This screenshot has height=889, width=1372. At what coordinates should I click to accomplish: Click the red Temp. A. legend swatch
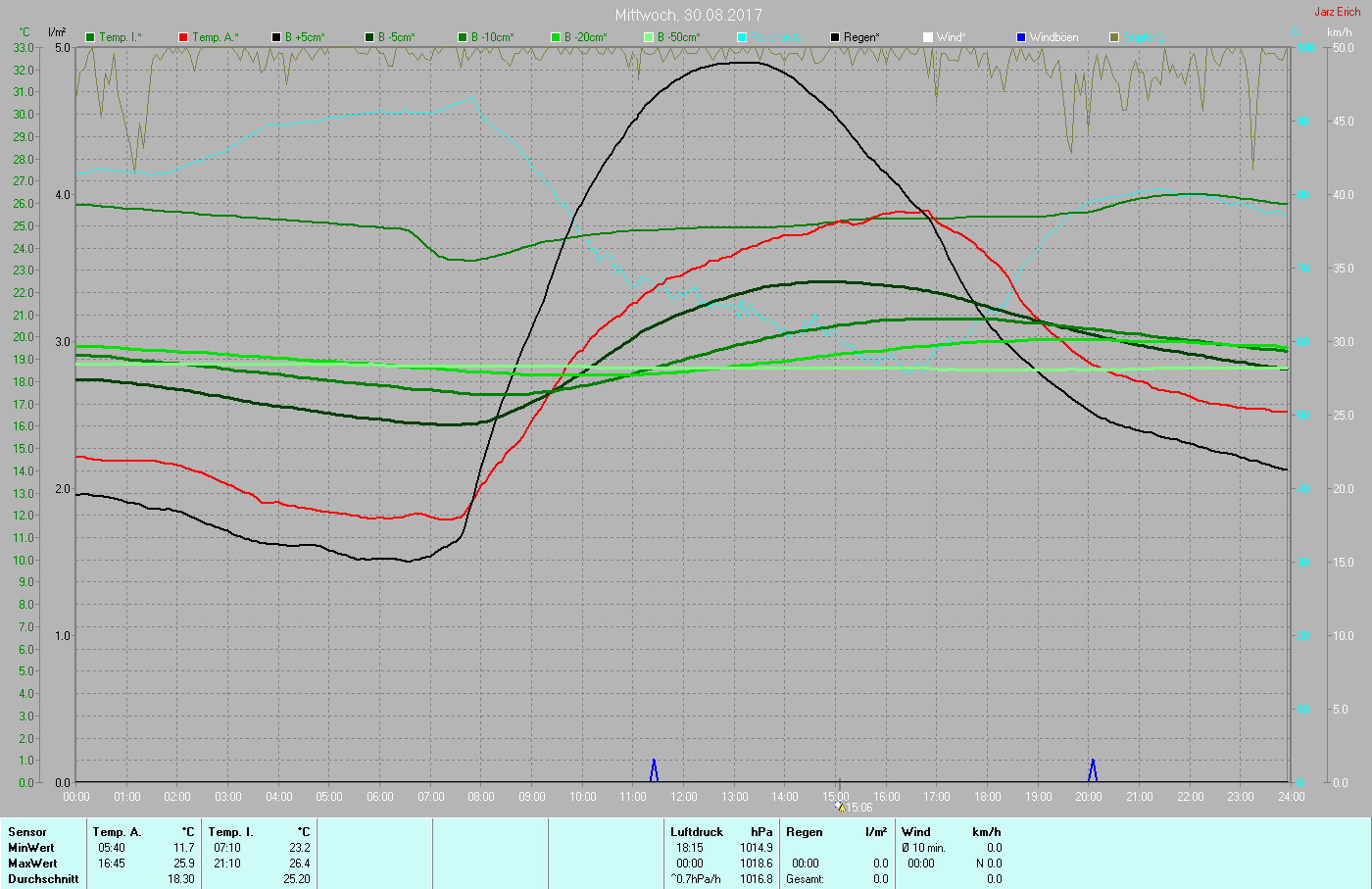tap(183, 37)
